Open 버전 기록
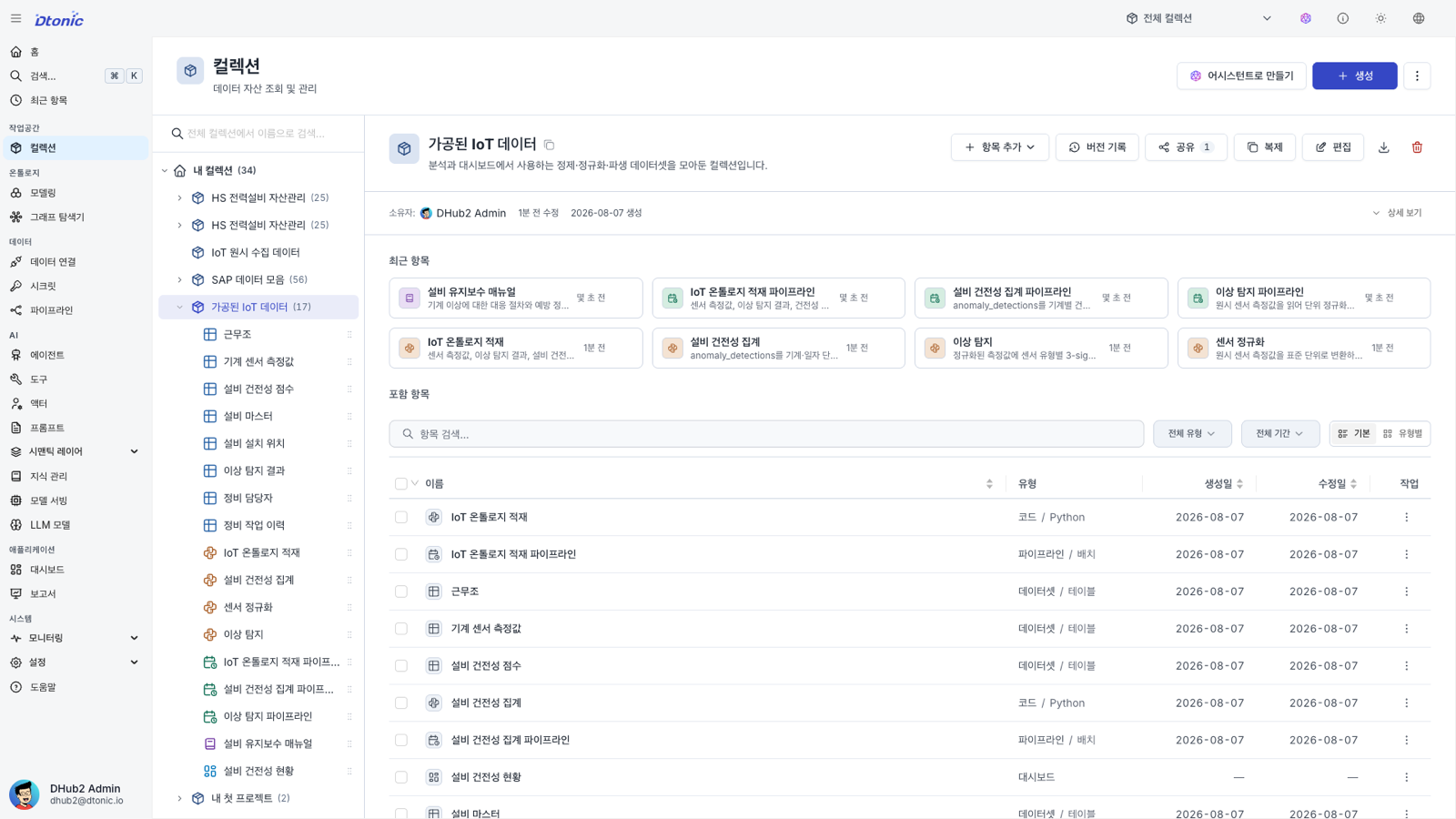 pos(1097,147)
